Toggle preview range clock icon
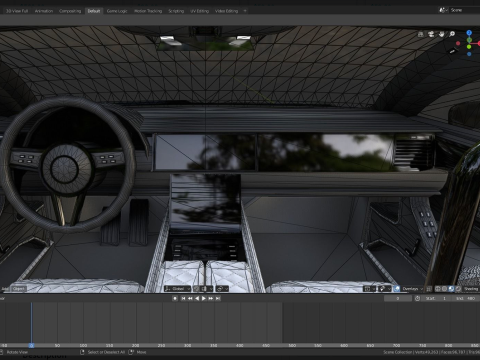480x360 pixels. coord(417,298)
